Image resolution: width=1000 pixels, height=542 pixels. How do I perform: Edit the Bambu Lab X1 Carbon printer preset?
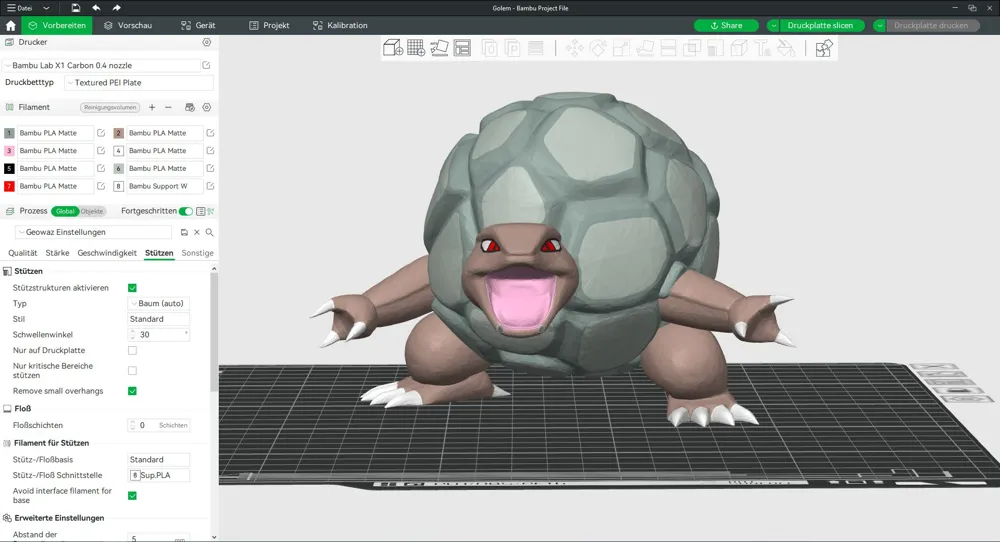pos(207,65)
